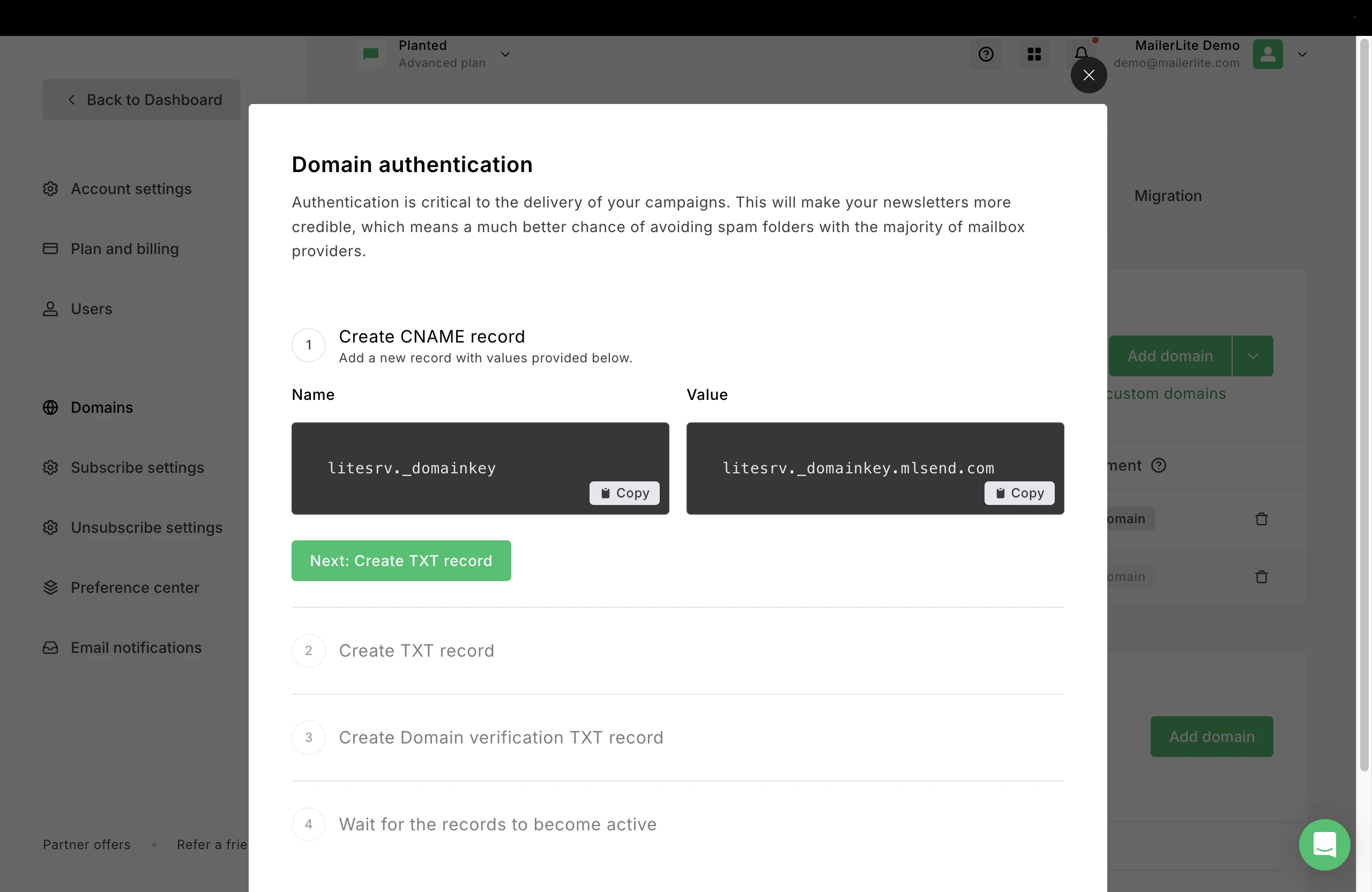
Task: Close the Domain authentication dialog
Action: click(x=1088, y=75)
